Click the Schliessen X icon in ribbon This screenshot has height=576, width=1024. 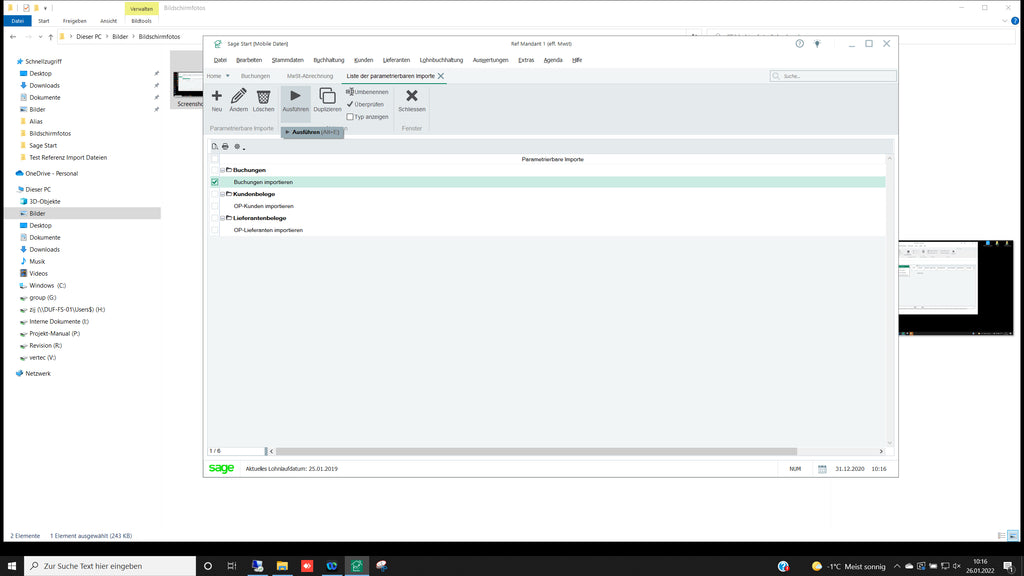tap(411, 96)
